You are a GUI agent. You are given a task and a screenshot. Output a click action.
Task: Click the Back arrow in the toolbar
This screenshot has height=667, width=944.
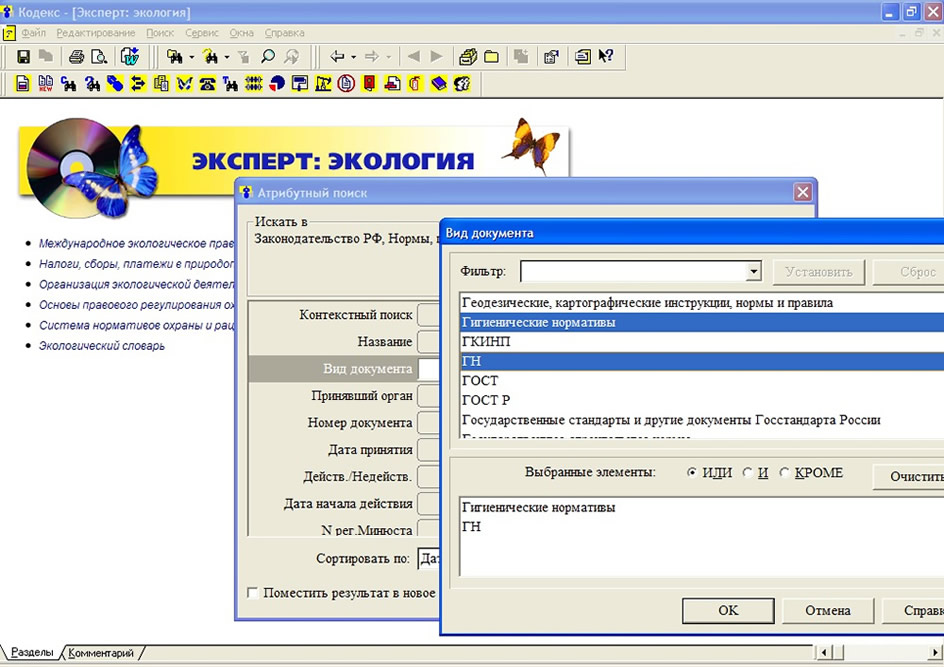(337, 57)
